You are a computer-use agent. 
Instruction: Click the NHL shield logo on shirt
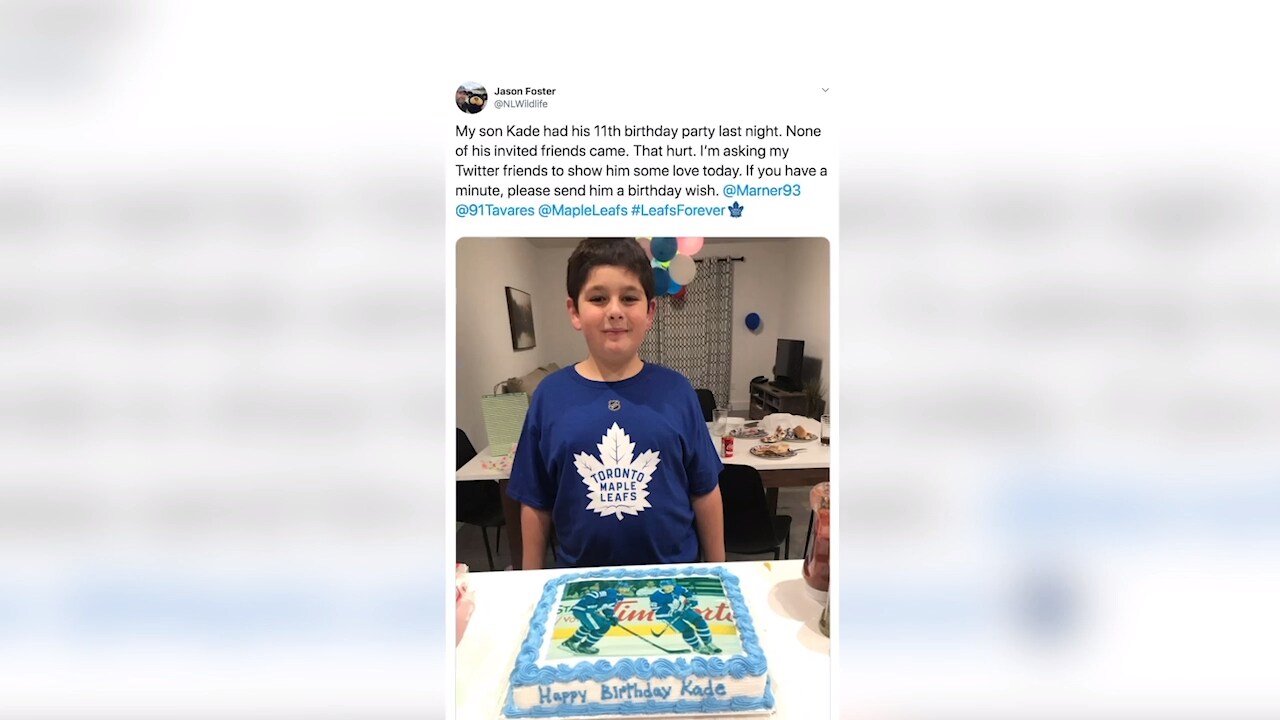click(x=614, y=405)
